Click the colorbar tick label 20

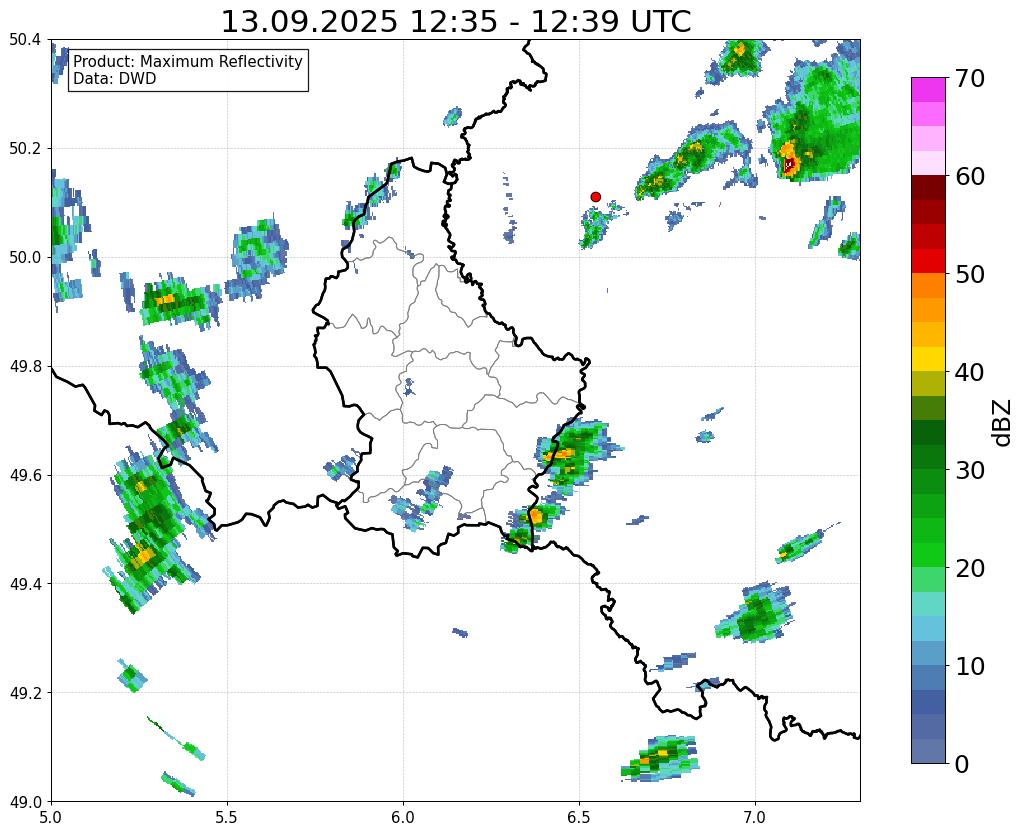969,568
